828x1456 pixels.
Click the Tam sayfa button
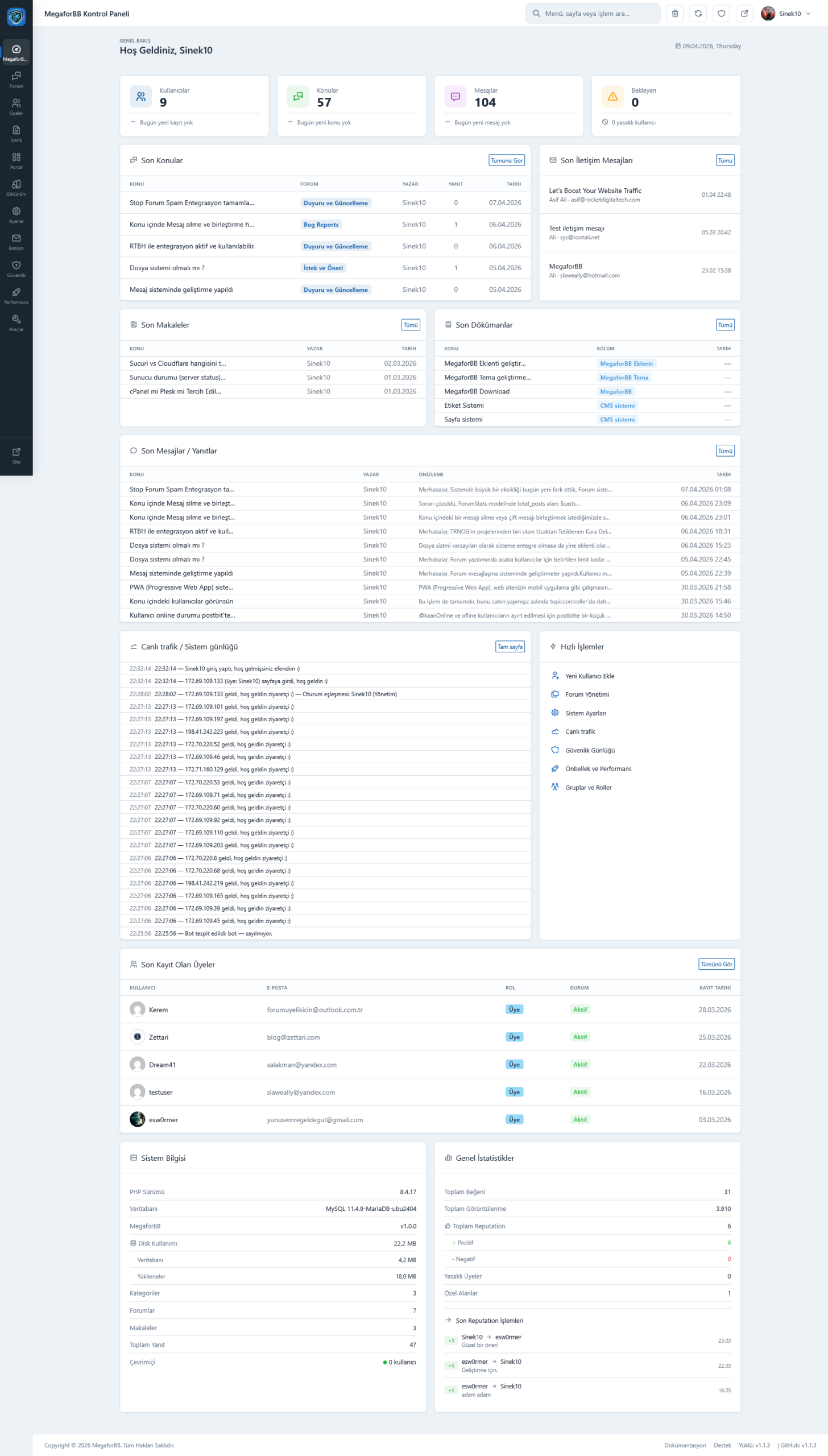click(x=510, y=647)
